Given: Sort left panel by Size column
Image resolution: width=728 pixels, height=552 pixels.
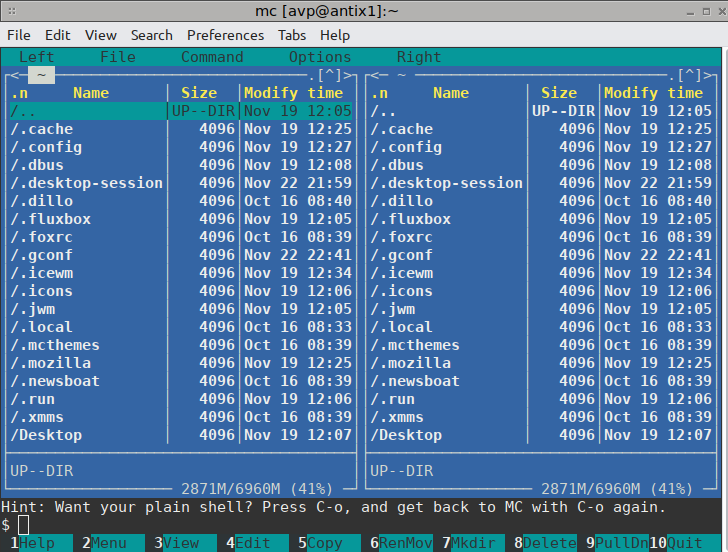Looking at the screenshot, I should [x=199, y=93].
